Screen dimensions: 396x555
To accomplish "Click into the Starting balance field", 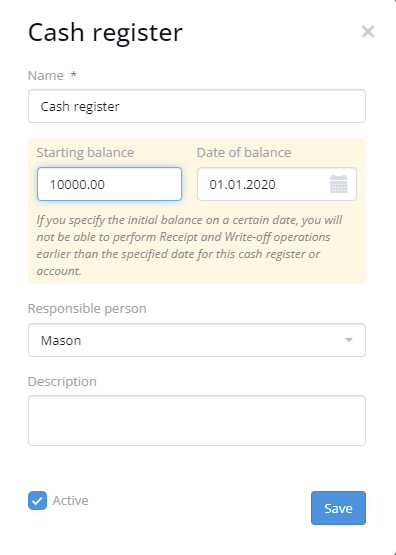I will (109, 184).
